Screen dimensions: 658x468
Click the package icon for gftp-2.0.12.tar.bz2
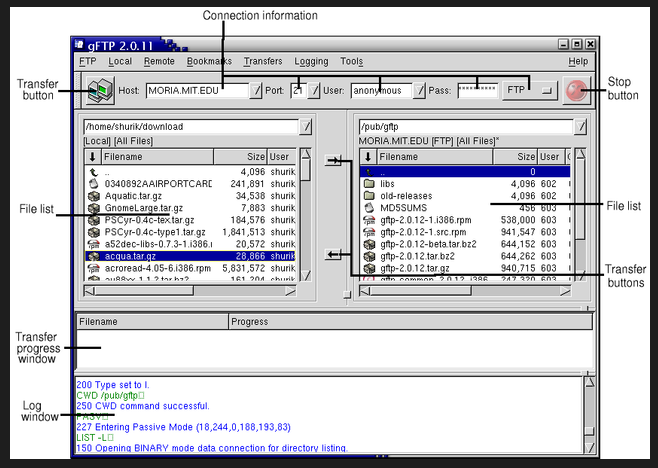pyautogui.click(x=369, y=256)
